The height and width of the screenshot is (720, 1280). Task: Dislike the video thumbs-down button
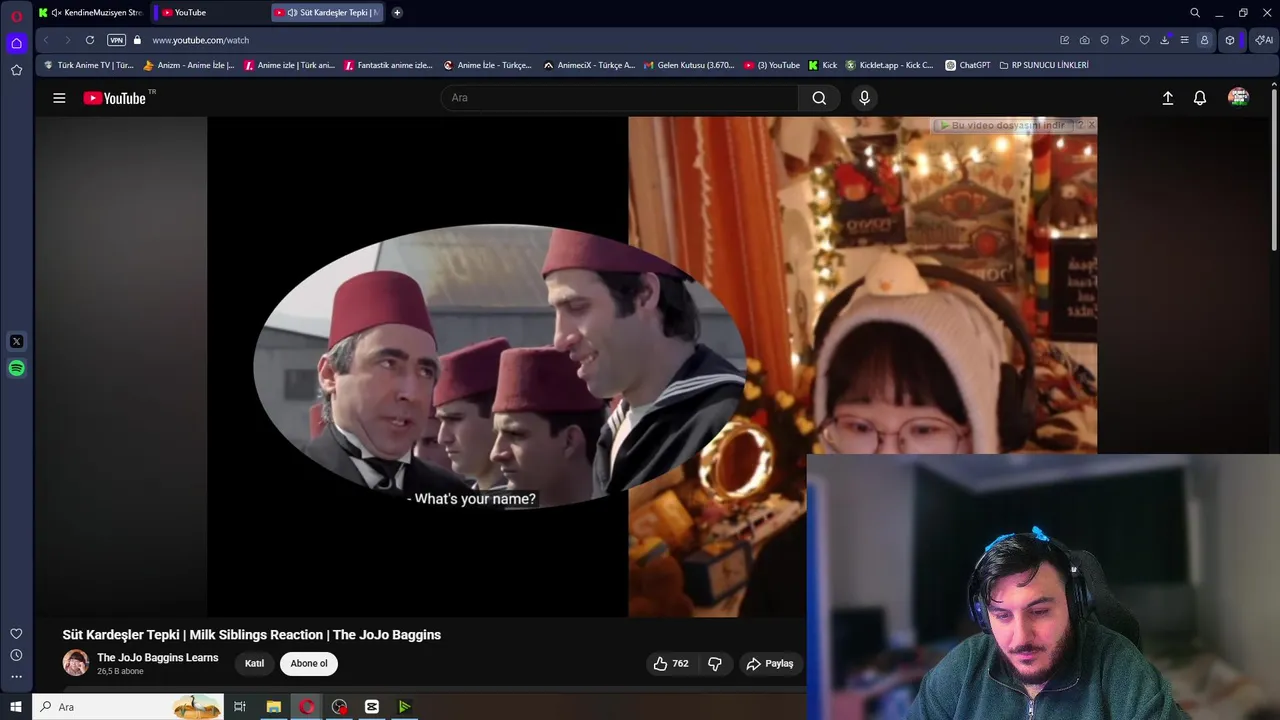coord(714,663)
